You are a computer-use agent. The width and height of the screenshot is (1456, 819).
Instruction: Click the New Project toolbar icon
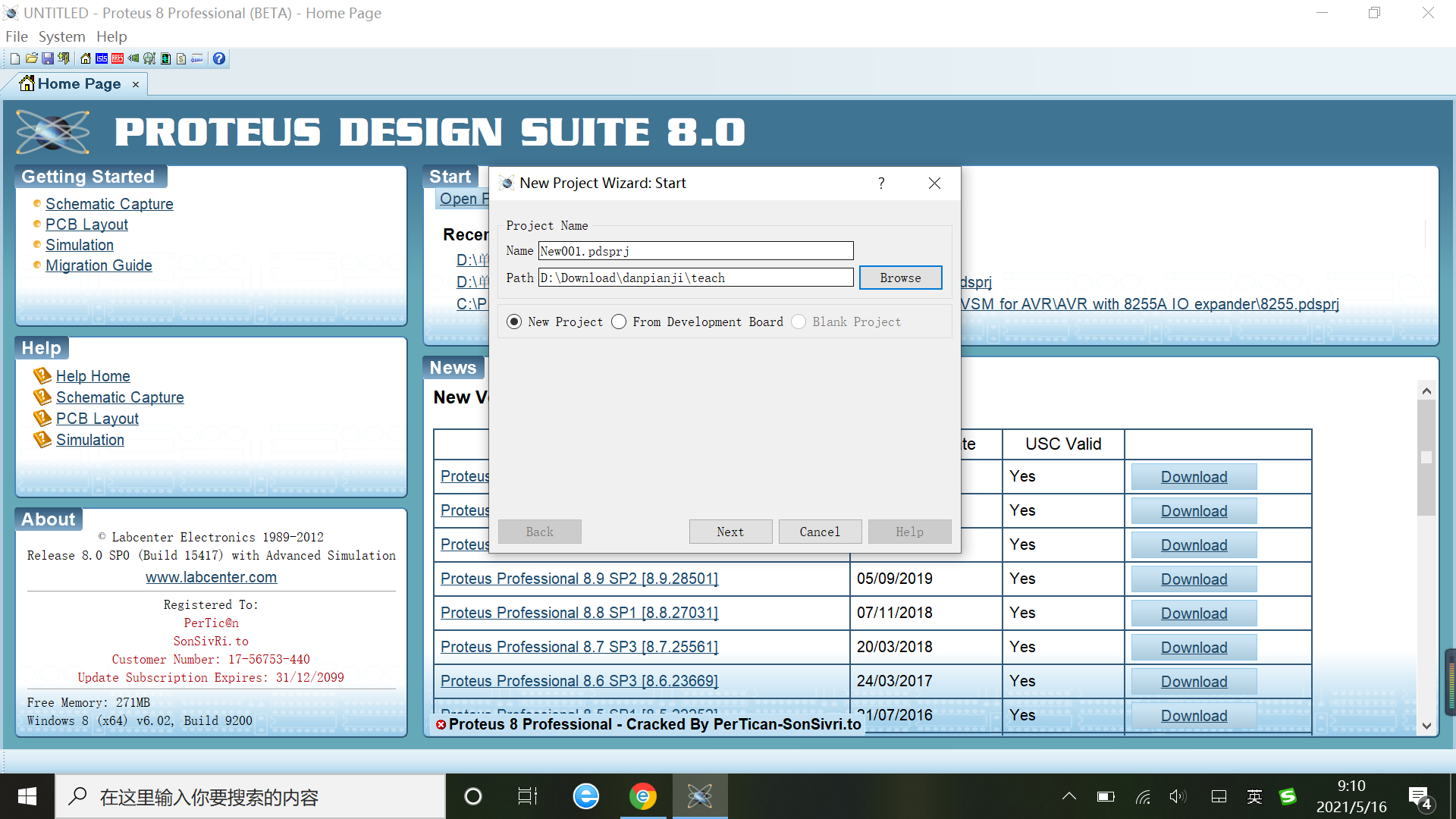coord(14,58)
